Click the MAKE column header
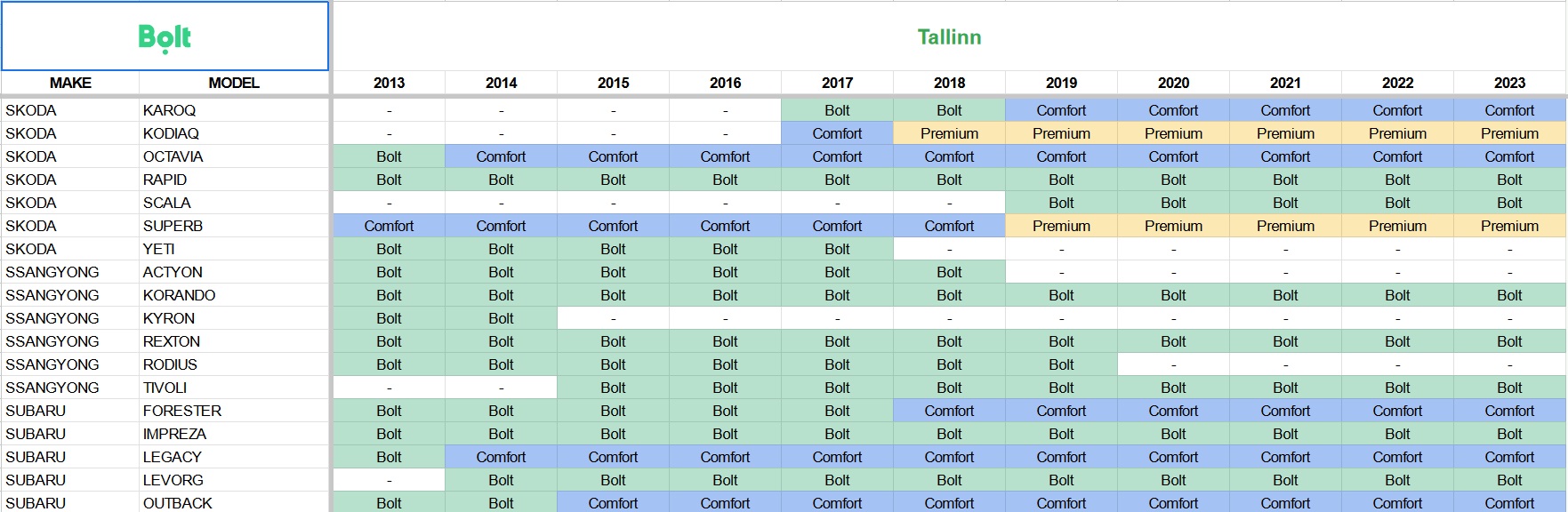 click(70, 83)
